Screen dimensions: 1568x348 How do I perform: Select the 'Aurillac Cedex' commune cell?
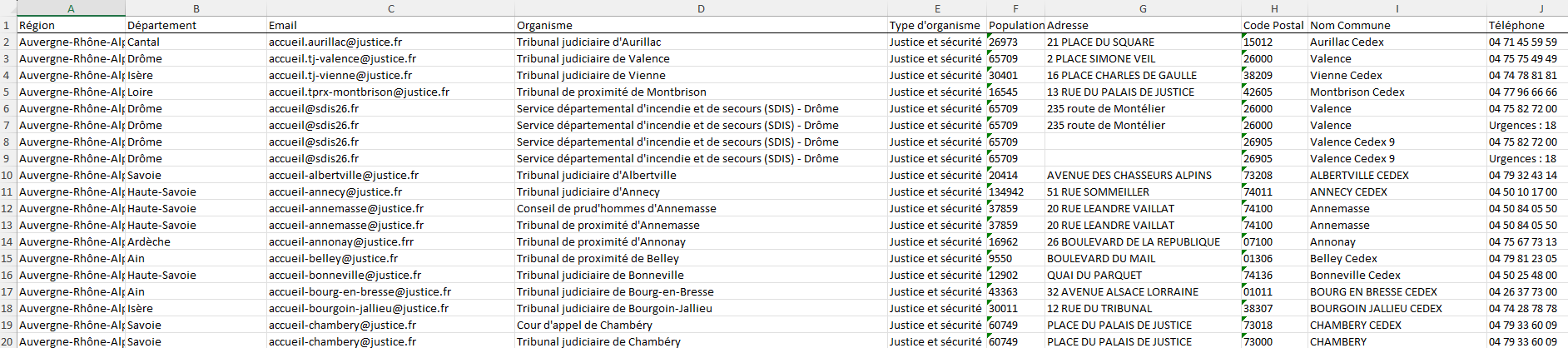coord(1397,42)
